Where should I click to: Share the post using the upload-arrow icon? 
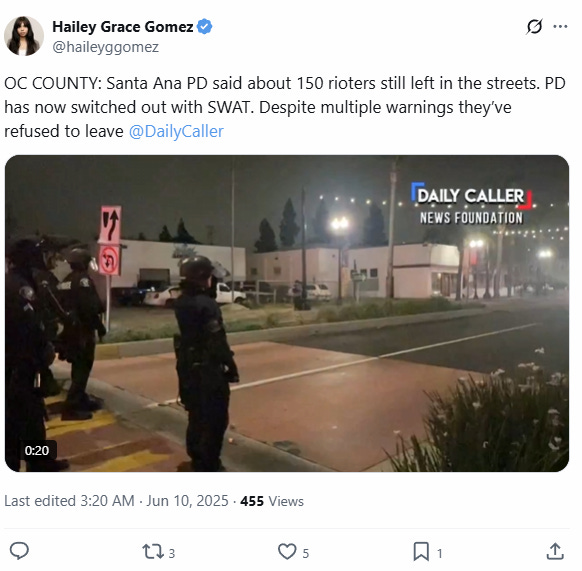(x=555, y=551)
